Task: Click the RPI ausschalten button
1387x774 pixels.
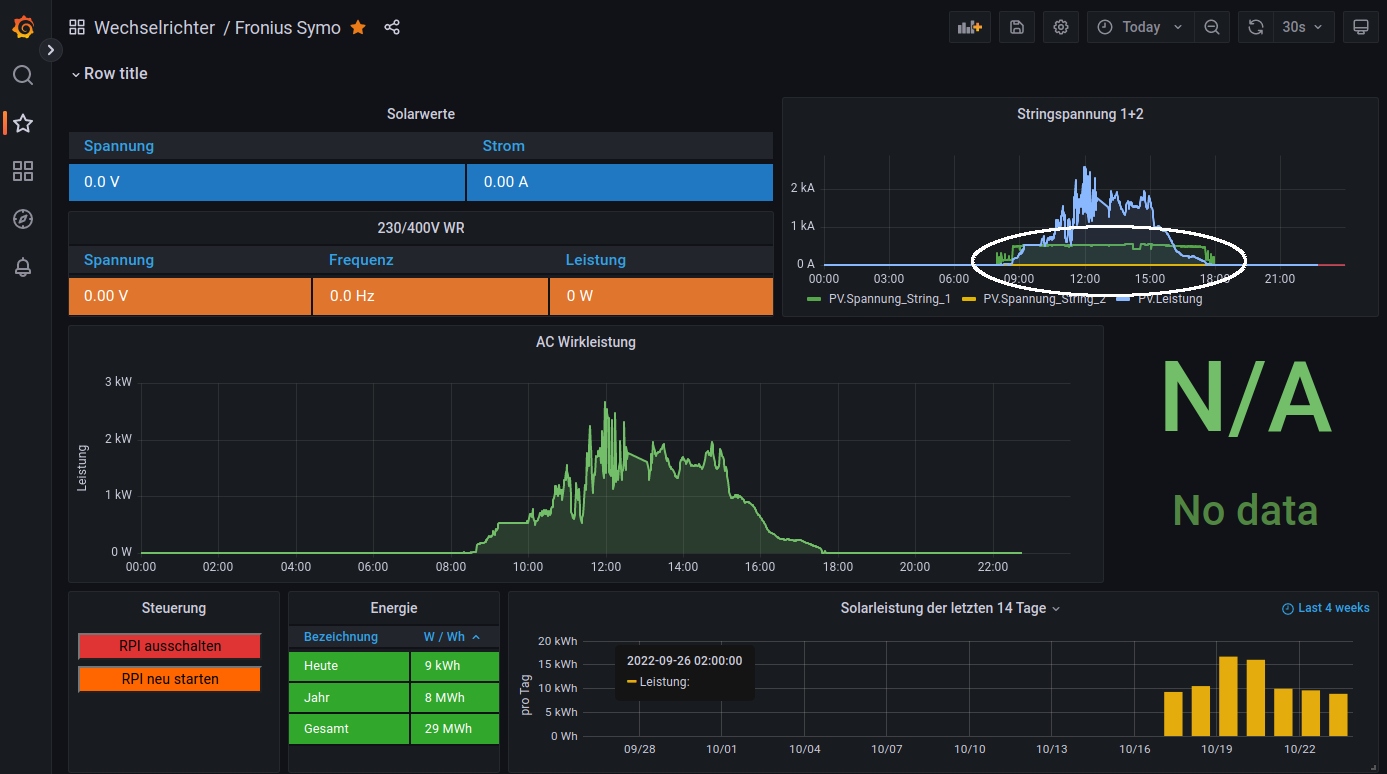Action: click(170, 646)
